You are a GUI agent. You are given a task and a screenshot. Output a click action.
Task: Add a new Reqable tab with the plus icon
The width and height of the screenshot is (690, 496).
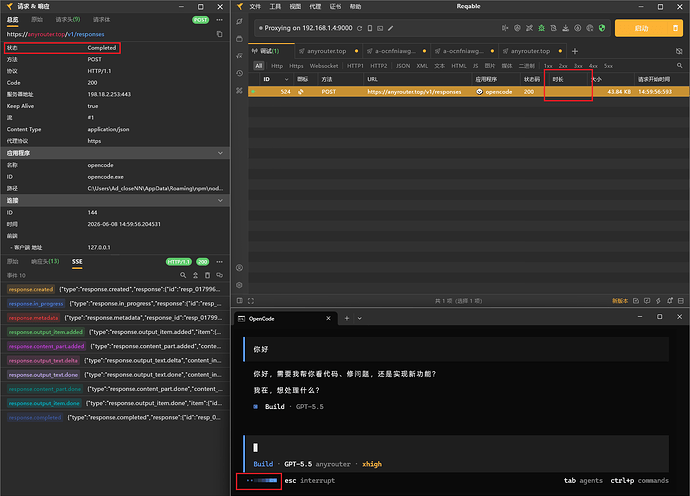(575, 51)
